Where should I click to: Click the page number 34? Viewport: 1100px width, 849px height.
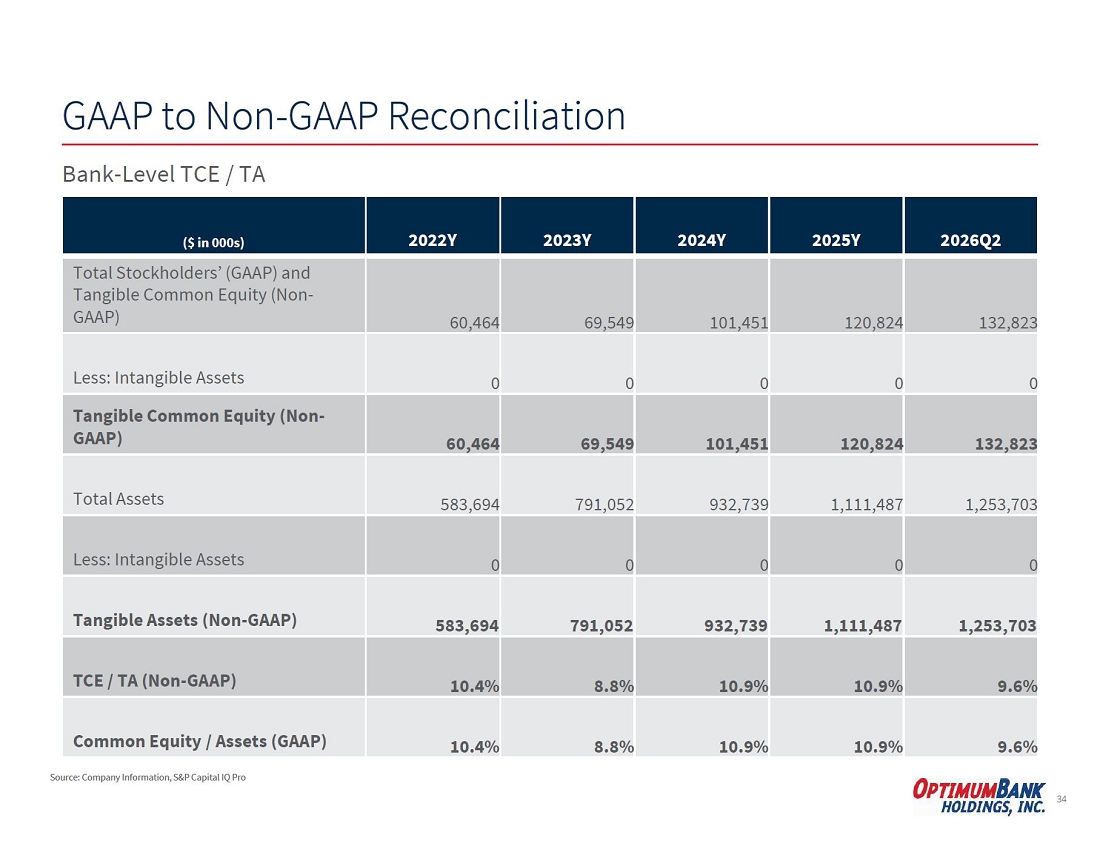point(1061,799)
